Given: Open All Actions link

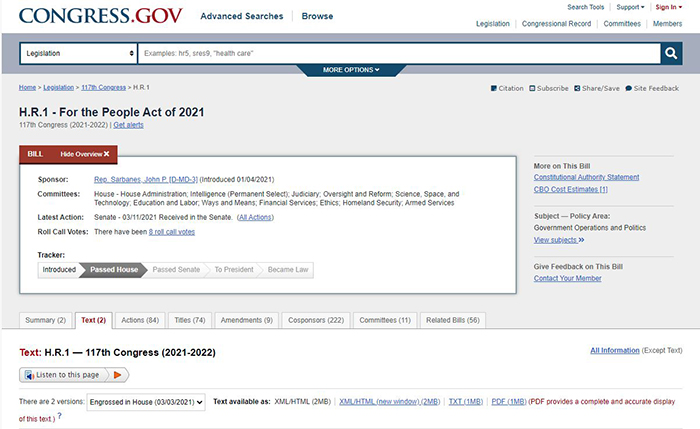Looking at the screenshot, I should coord(255,217).
